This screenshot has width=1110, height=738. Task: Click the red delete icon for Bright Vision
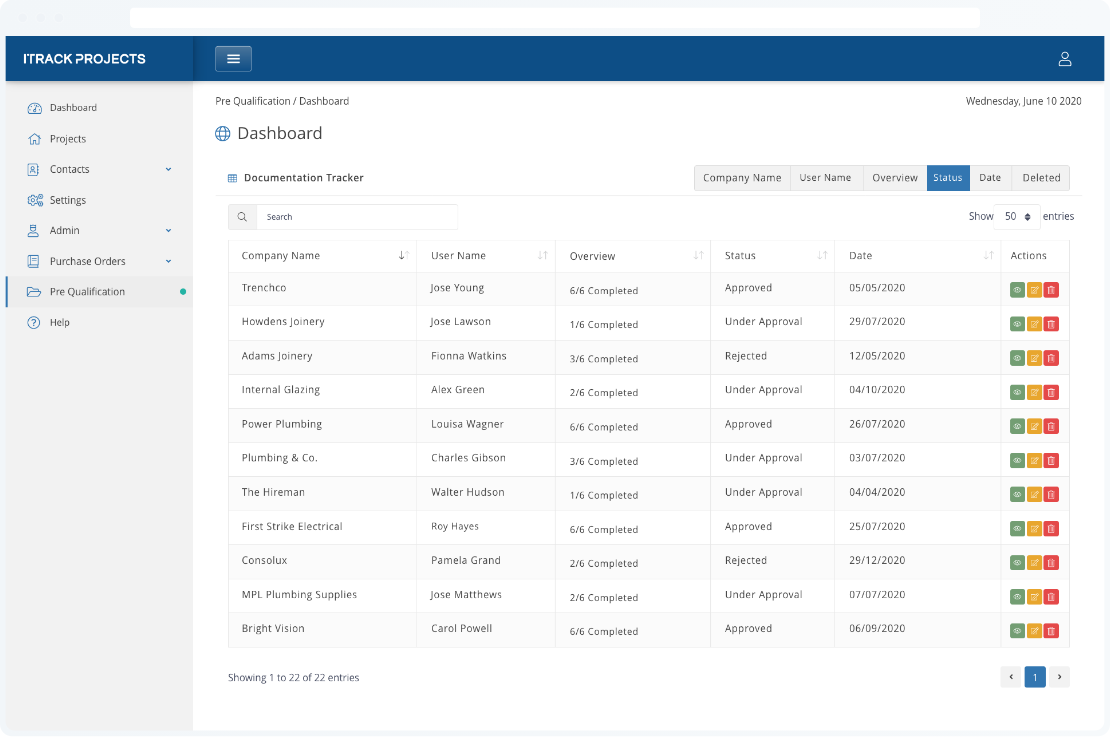[1051, 631]
